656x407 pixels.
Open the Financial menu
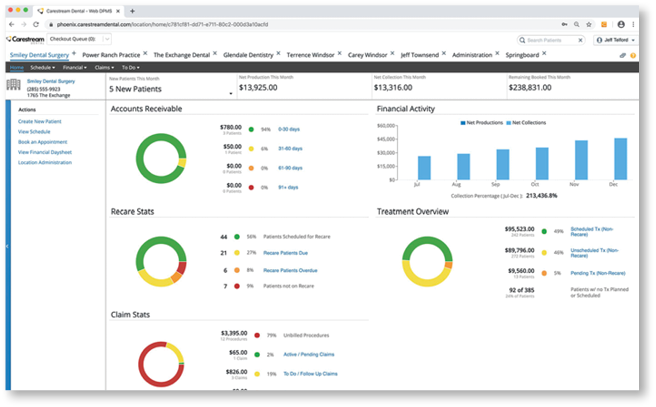[74, 67]
